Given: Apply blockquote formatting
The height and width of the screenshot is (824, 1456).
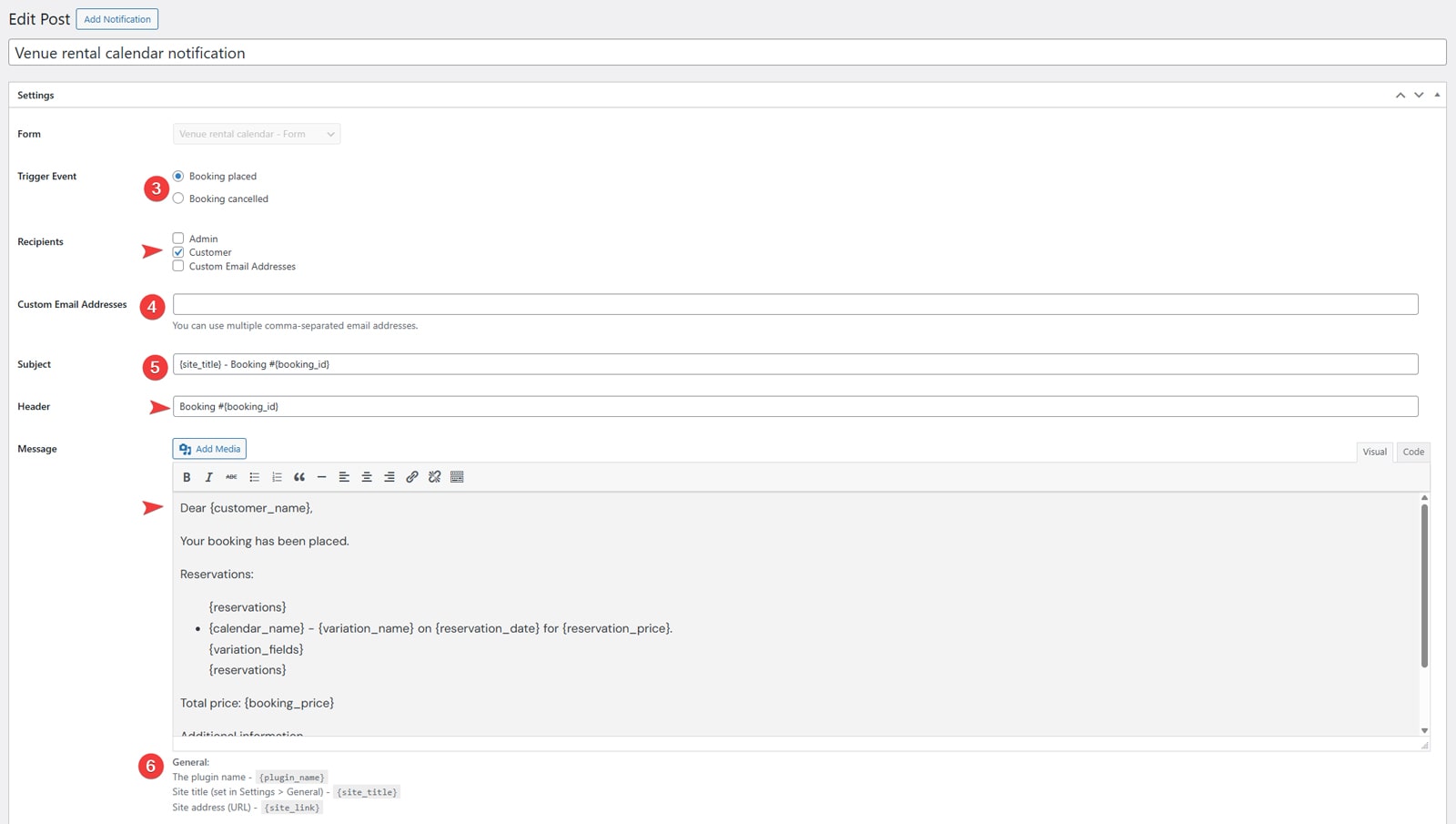Looking at the screenshot, I should coord(299,477).
